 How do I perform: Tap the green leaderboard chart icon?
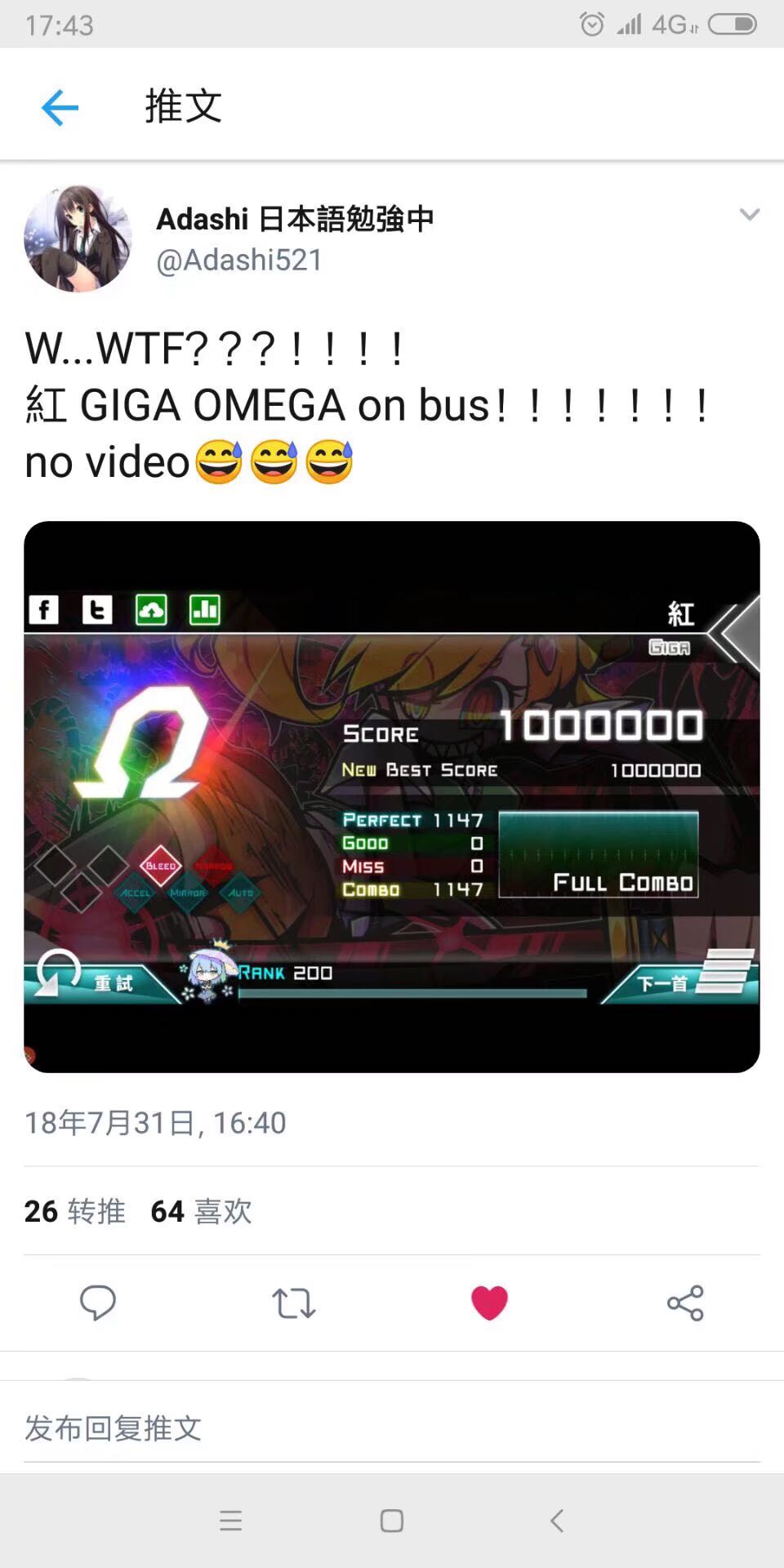click(205, 610)
